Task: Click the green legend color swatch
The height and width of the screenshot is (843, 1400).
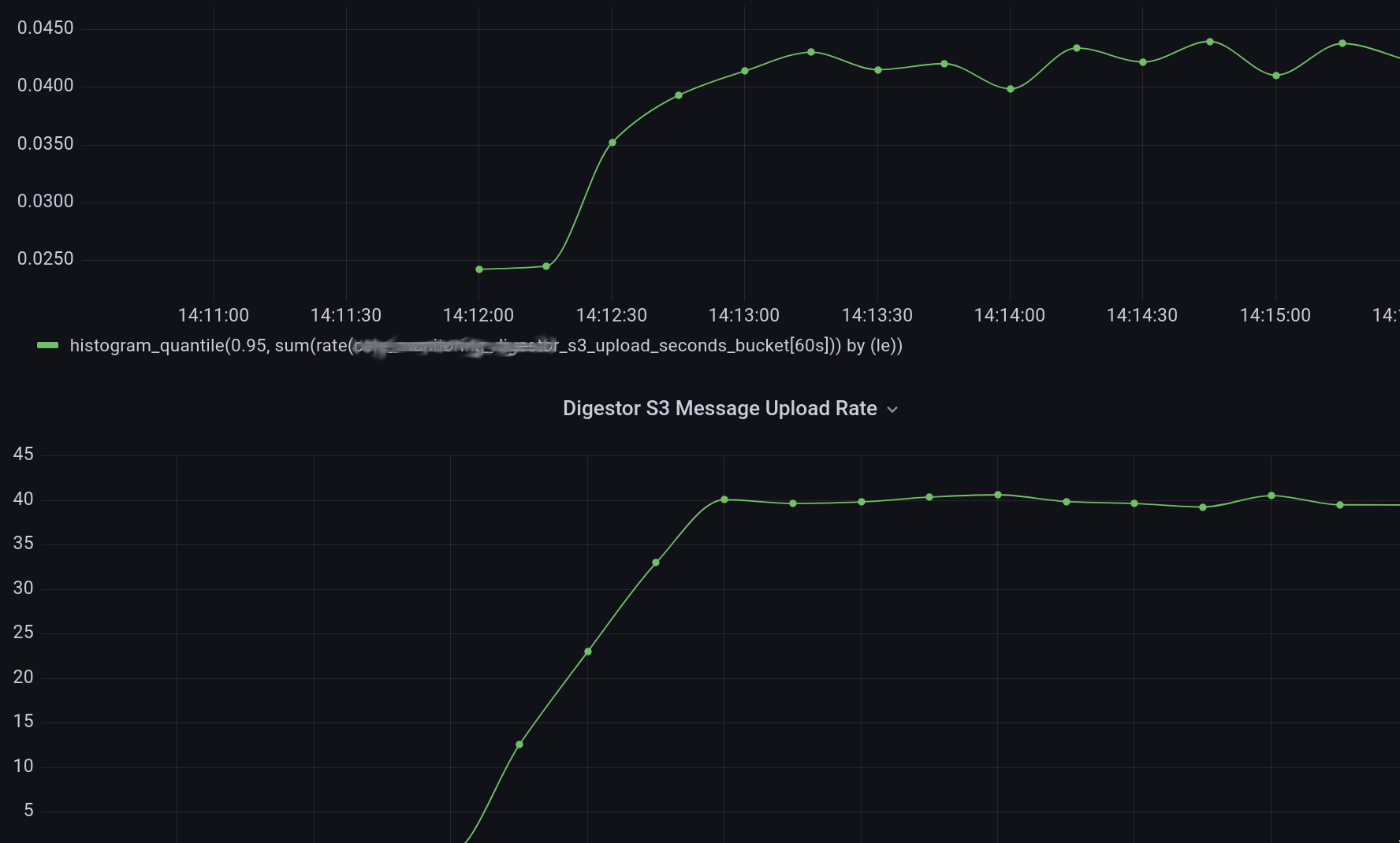Action: (x=48, y=345)
